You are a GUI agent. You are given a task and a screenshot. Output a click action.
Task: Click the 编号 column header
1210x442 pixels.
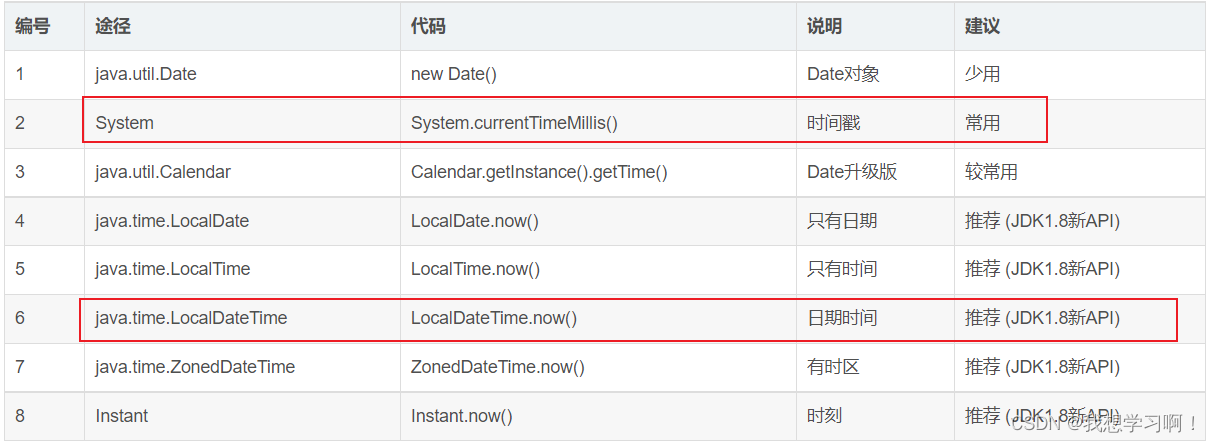[x=33, y=26]
